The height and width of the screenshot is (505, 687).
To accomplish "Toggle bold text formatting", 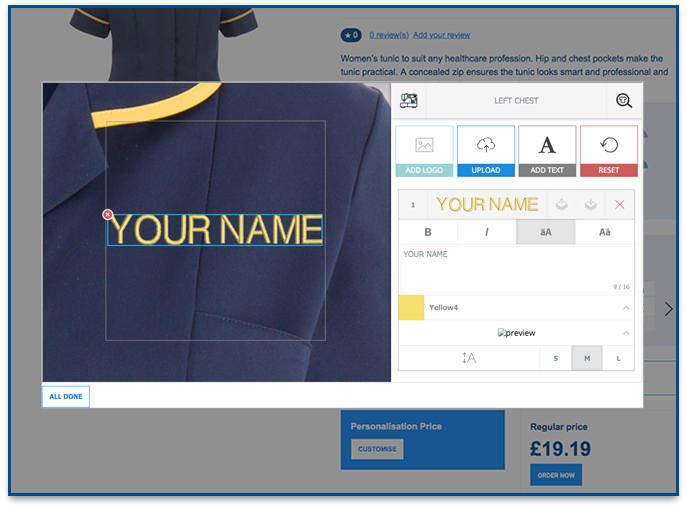I will pos(428,232).
